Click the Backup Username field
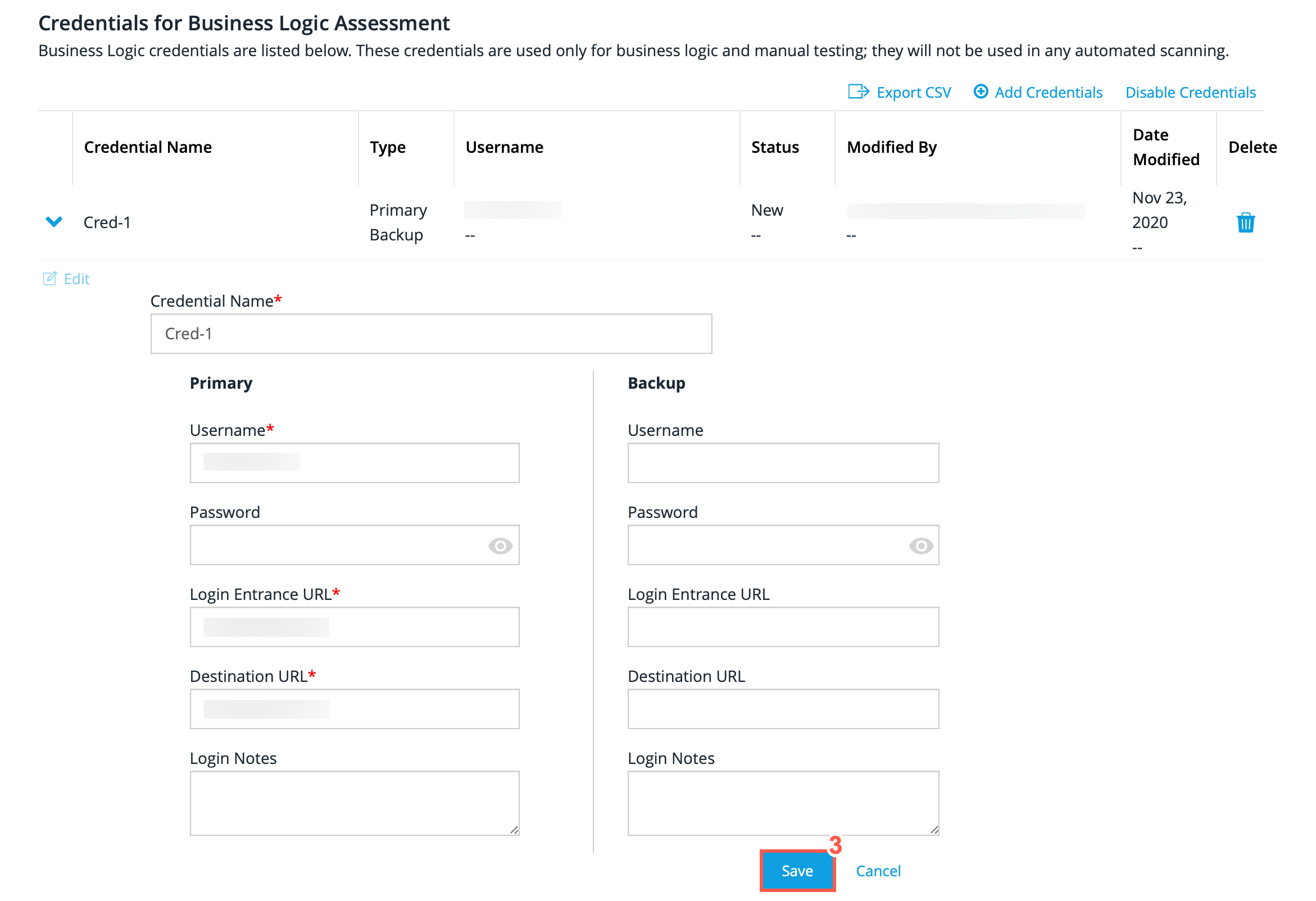1316x901 pixels. [x=783, y=463]
